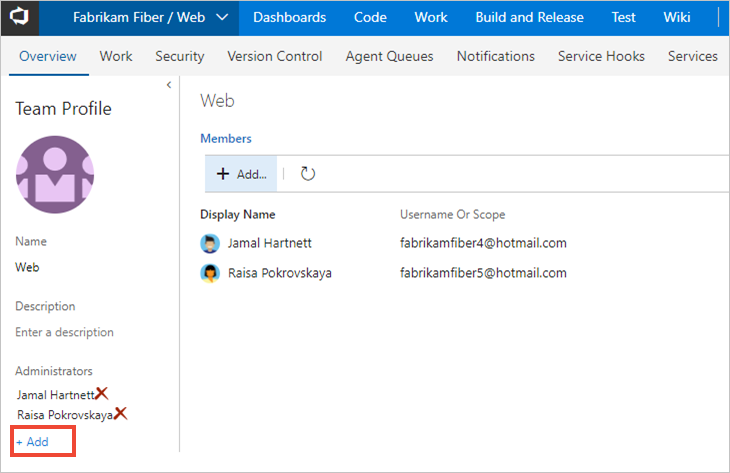Image resolution: width=730 pixels, height=473 pixels.
Task: Open the Wiki hub
Action: coord(677,18)
